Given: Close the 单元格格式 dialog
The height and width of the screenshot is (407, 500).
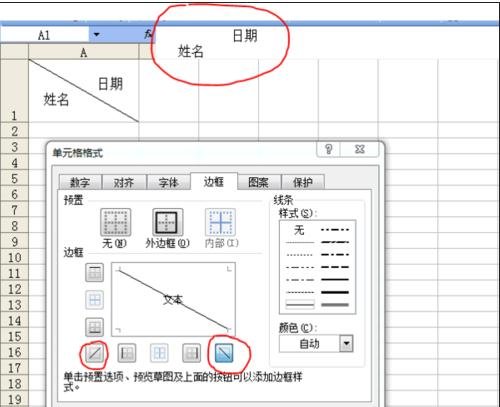Looking at the screenshot, I should (360, 149).
